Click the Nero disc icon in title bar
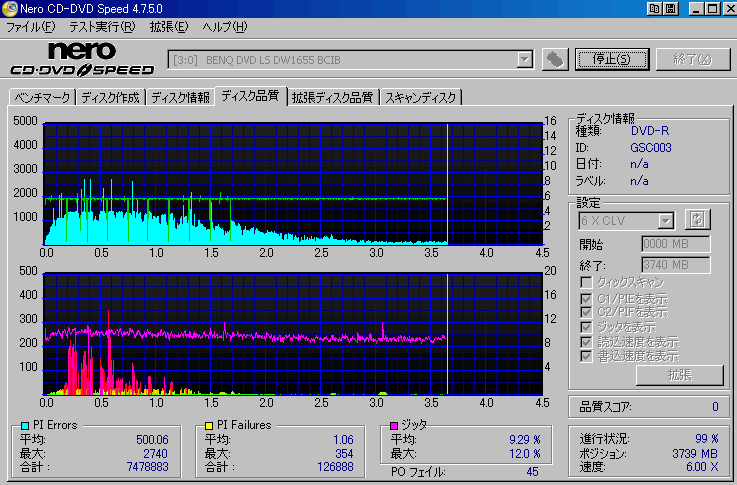Screen dimensions: 737x485 pos(9,8)
